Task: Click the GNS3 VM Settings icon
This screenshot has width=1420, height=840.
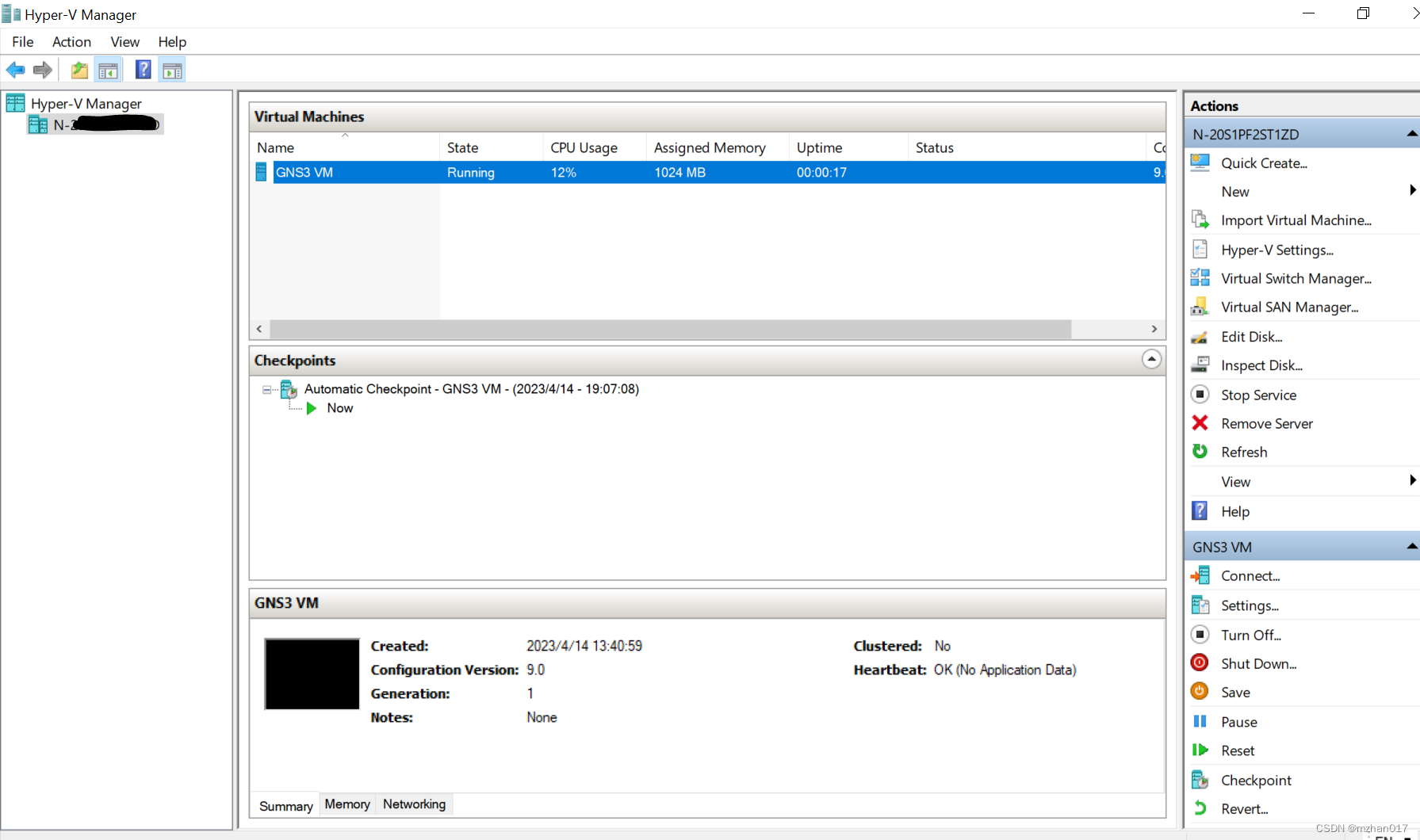Action: pos(1200,605)
